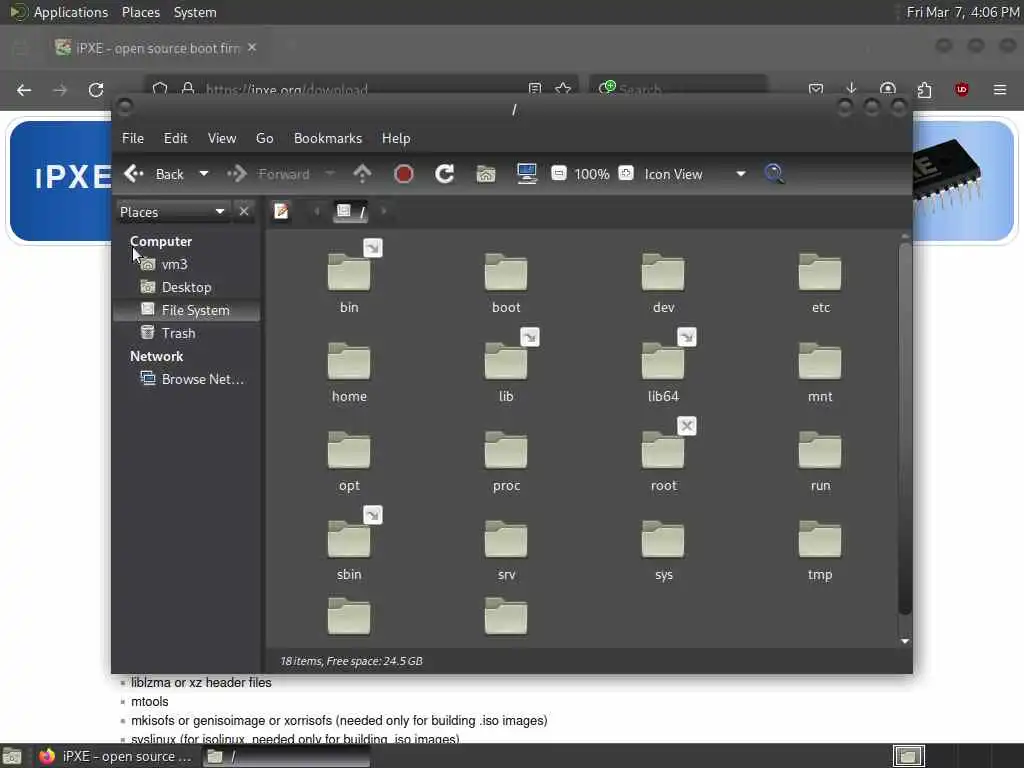Go up to parent folder arrow

click(x=362, y=174)
